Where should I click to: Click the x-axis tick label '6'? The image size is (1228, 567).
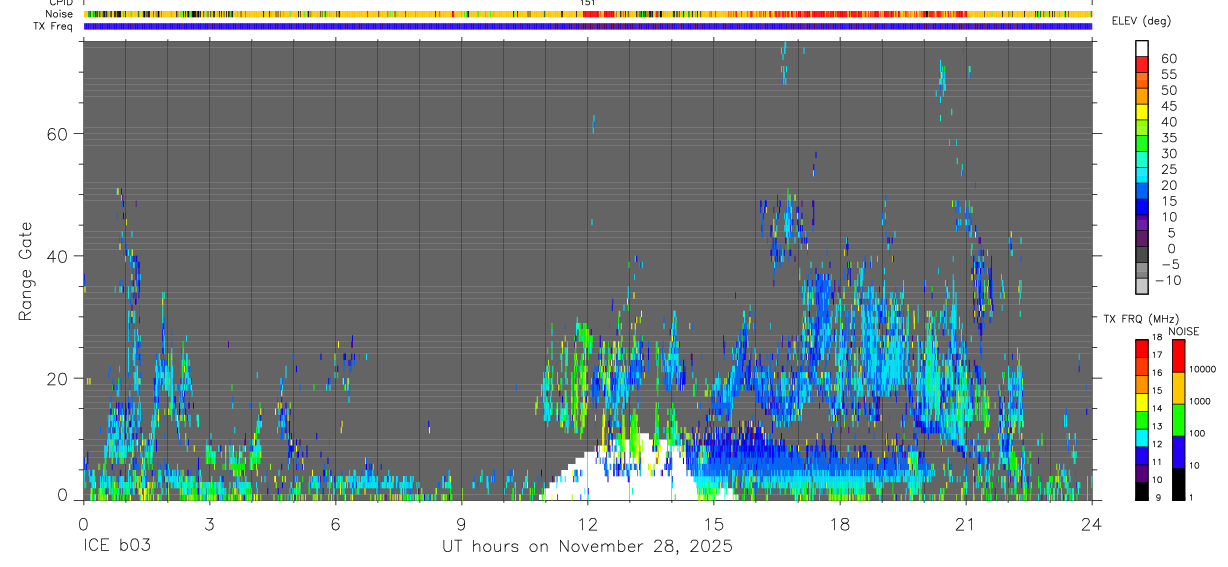[x=335, y=524]
